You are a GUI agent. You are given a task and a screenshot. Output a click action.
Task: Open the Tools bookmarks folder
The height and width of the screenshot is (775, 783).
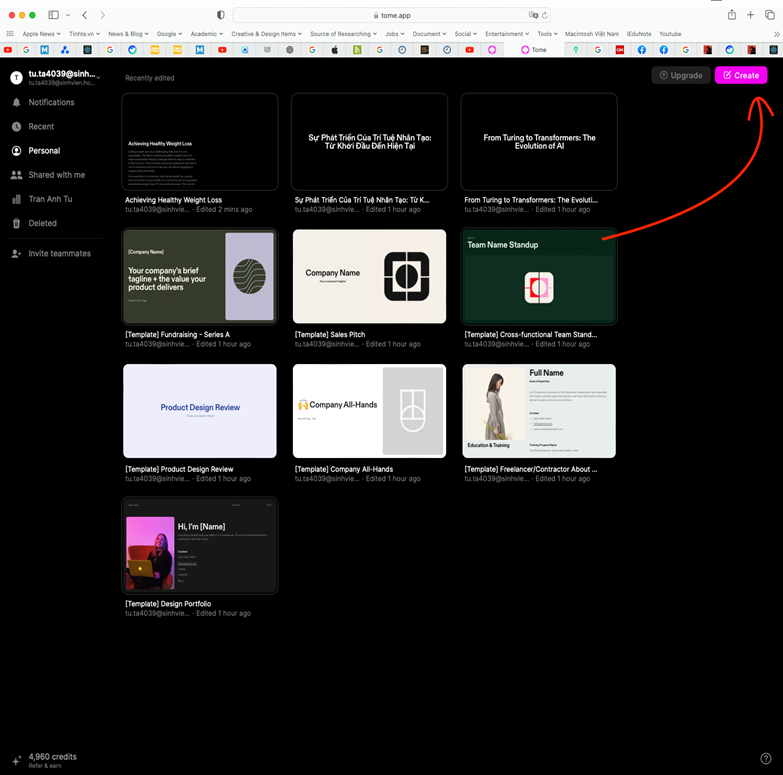[548, 34]
